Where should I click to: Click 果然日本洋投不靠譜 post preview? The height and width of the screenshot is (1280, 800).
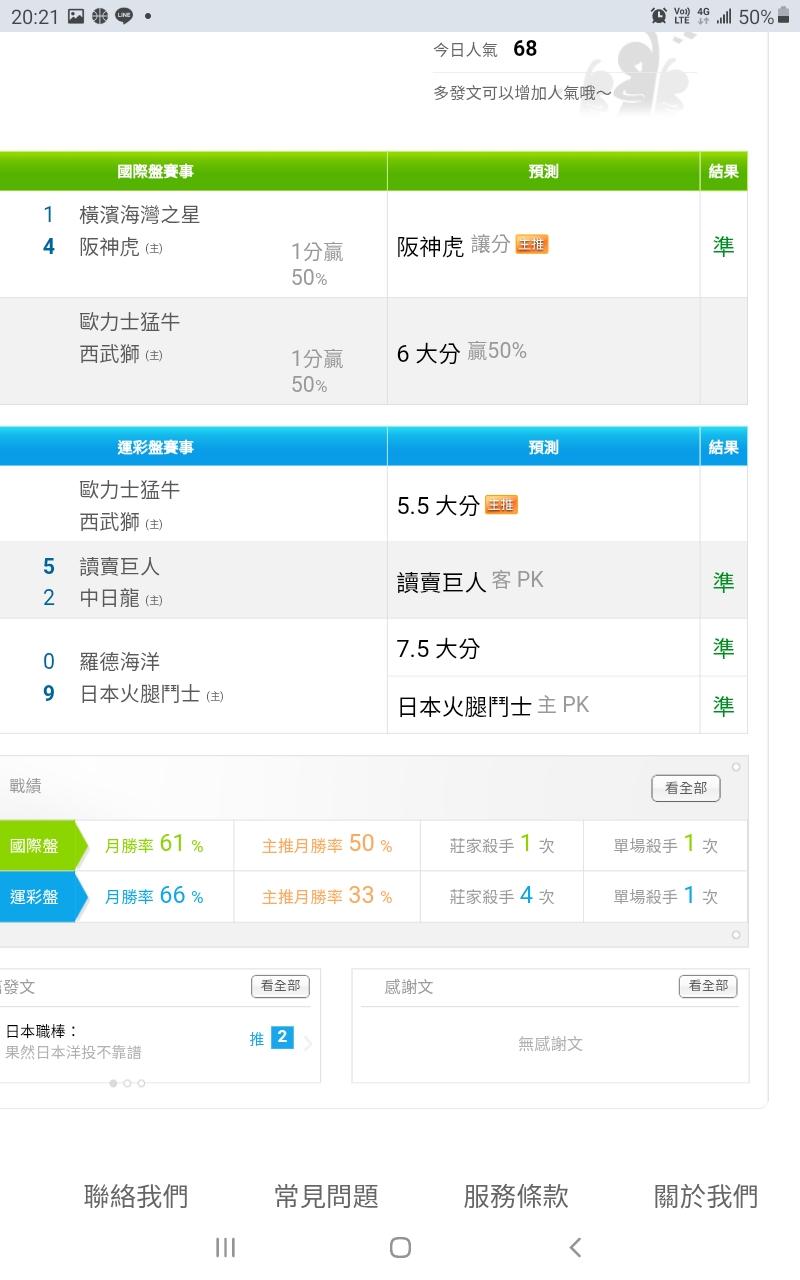click(x=74, y=1052)
